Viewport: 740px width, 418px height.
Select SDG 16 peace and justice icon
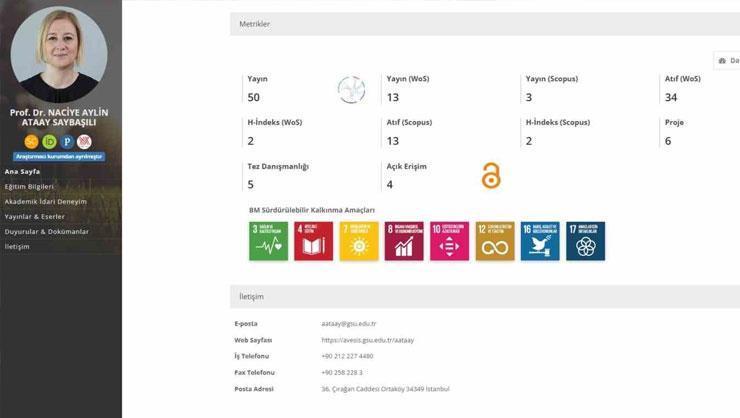(540, 241)
